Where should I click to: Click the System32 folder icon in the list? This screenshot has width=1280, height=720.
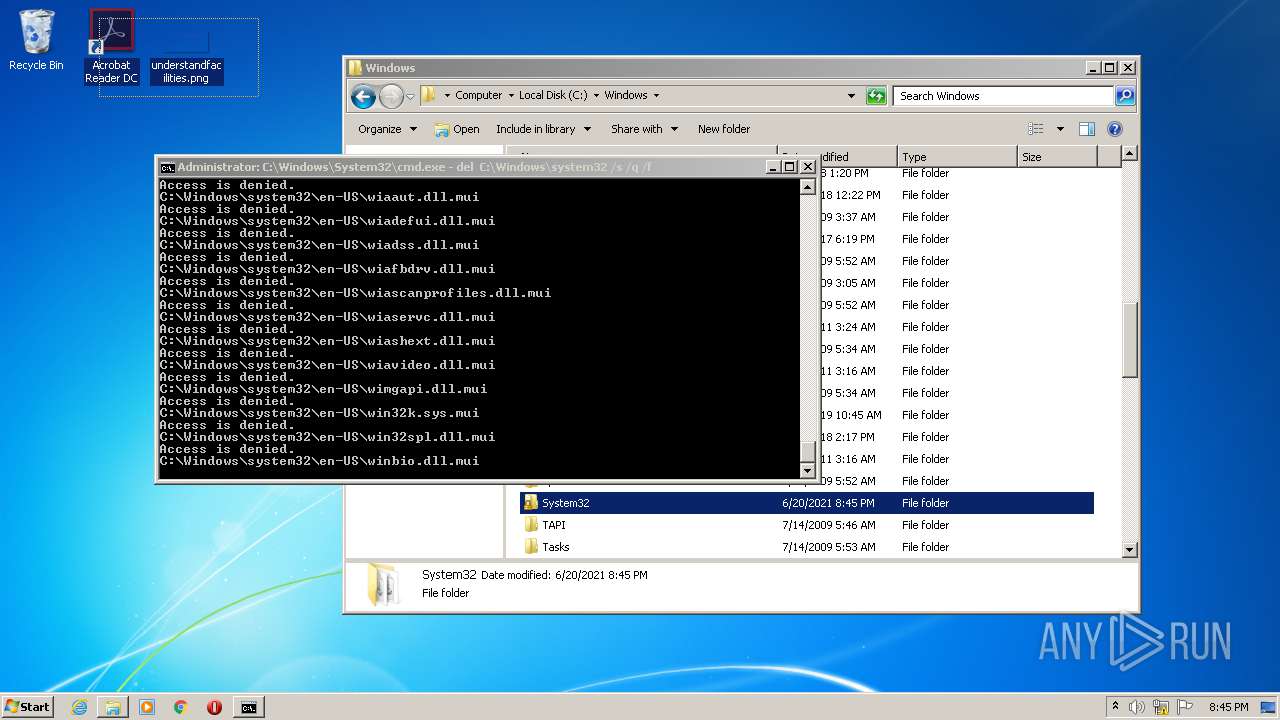[531, 503]
